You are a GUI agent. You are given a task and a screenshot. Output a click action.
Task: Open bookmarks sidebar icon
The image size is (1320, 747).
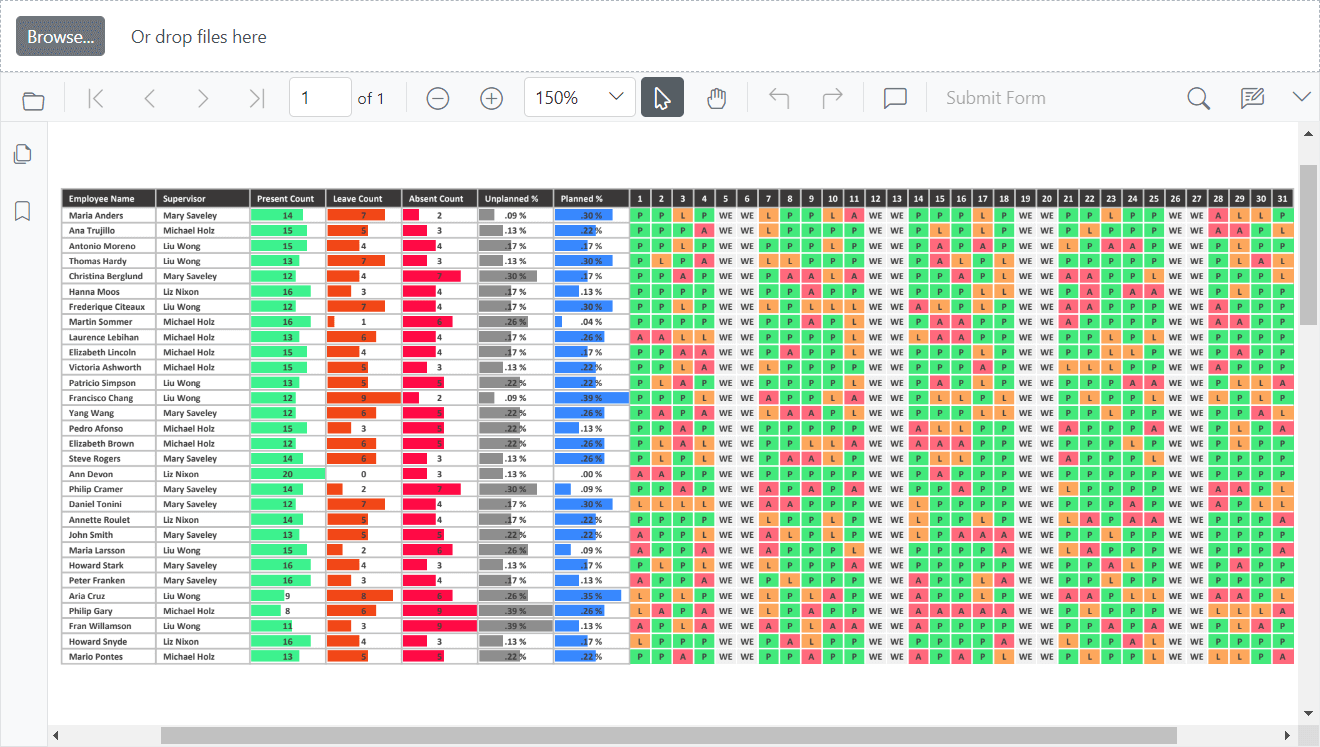(x=23, y=211)
